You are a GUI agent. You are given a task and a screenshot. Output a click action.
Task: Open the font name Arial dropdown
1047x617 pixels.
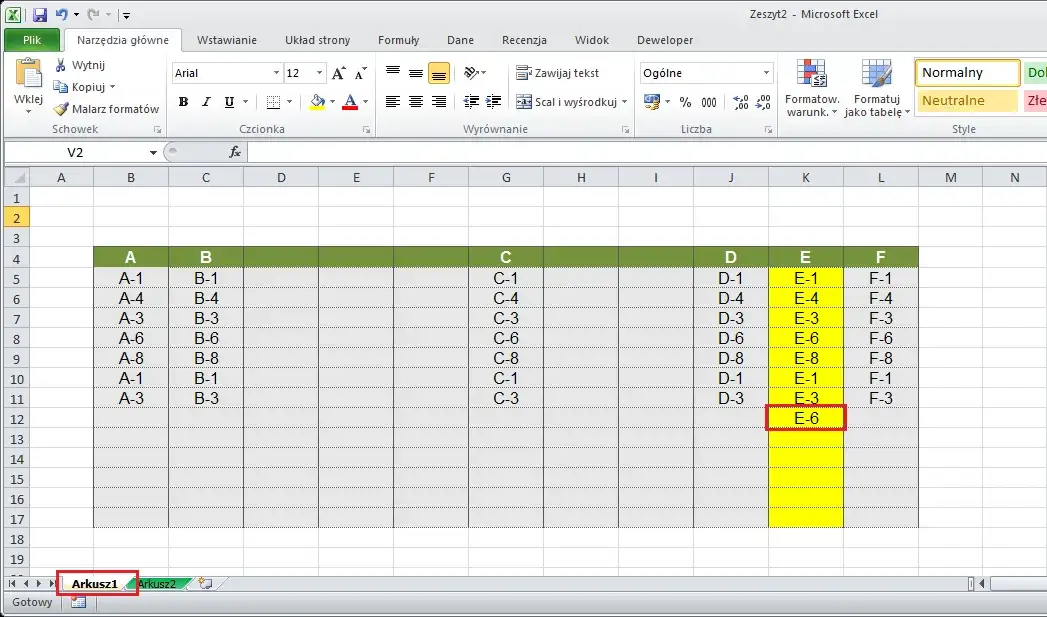[x=276, y=73]
